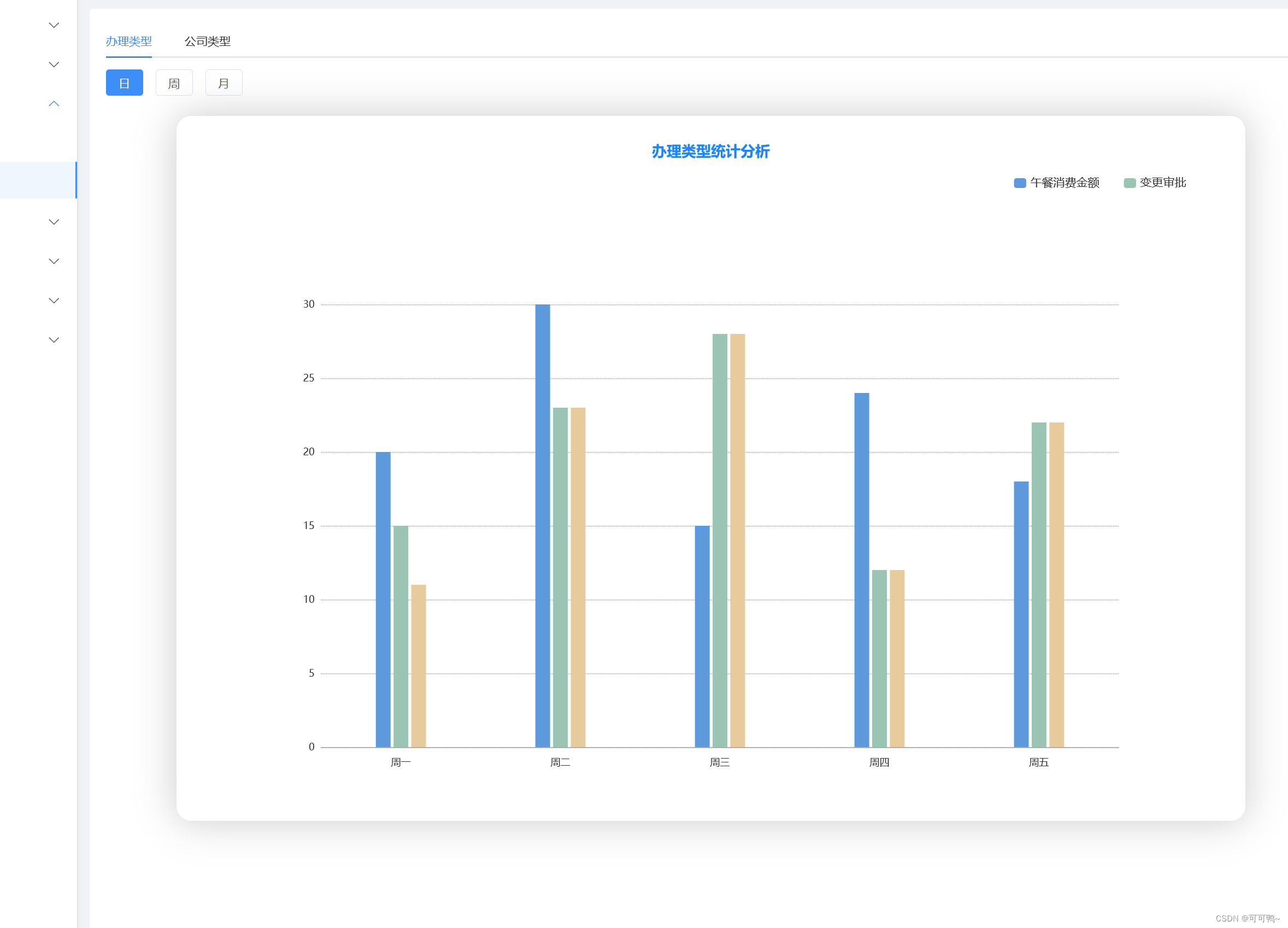Click the green bar for 周二
This screenshot has width=1288, height=928.
click(x=560, y=578)
